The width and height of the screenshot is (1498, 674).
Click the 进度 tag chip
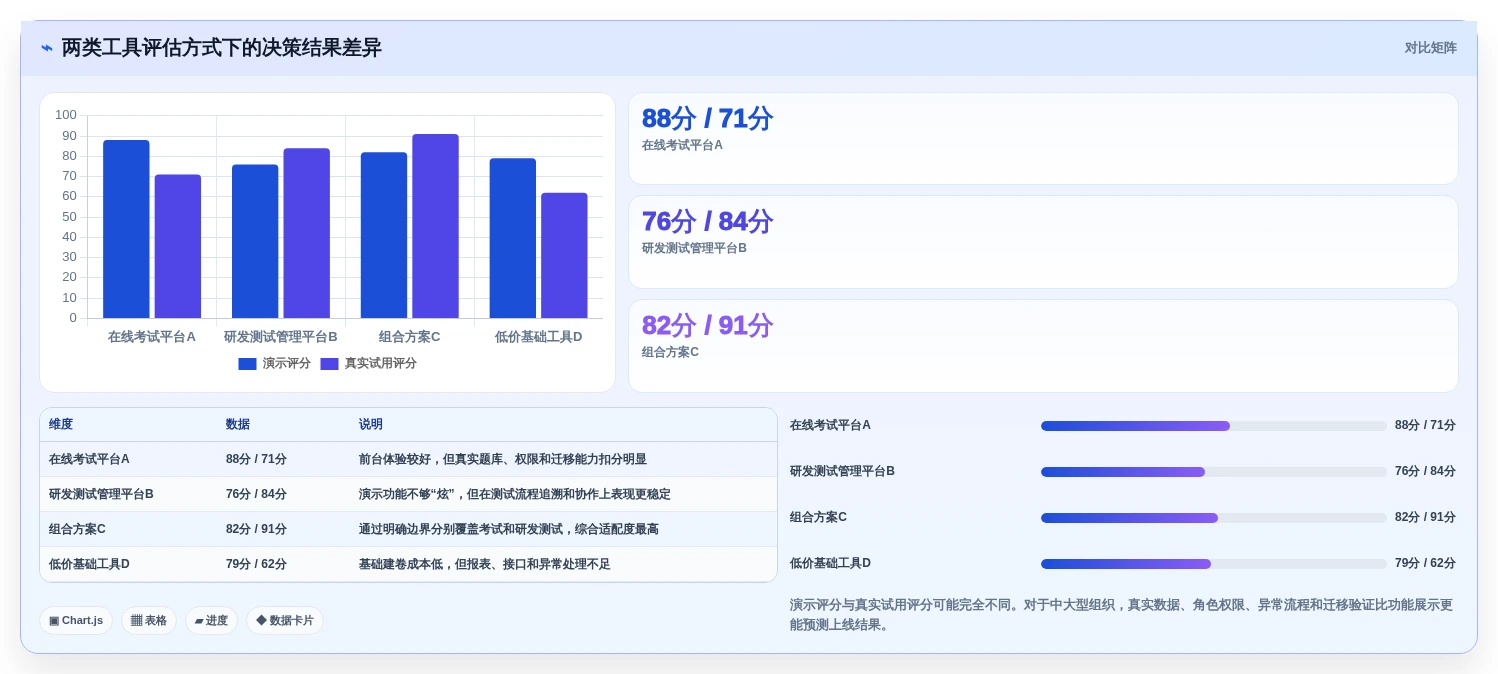pyautogui.click(x=211, y=620)
